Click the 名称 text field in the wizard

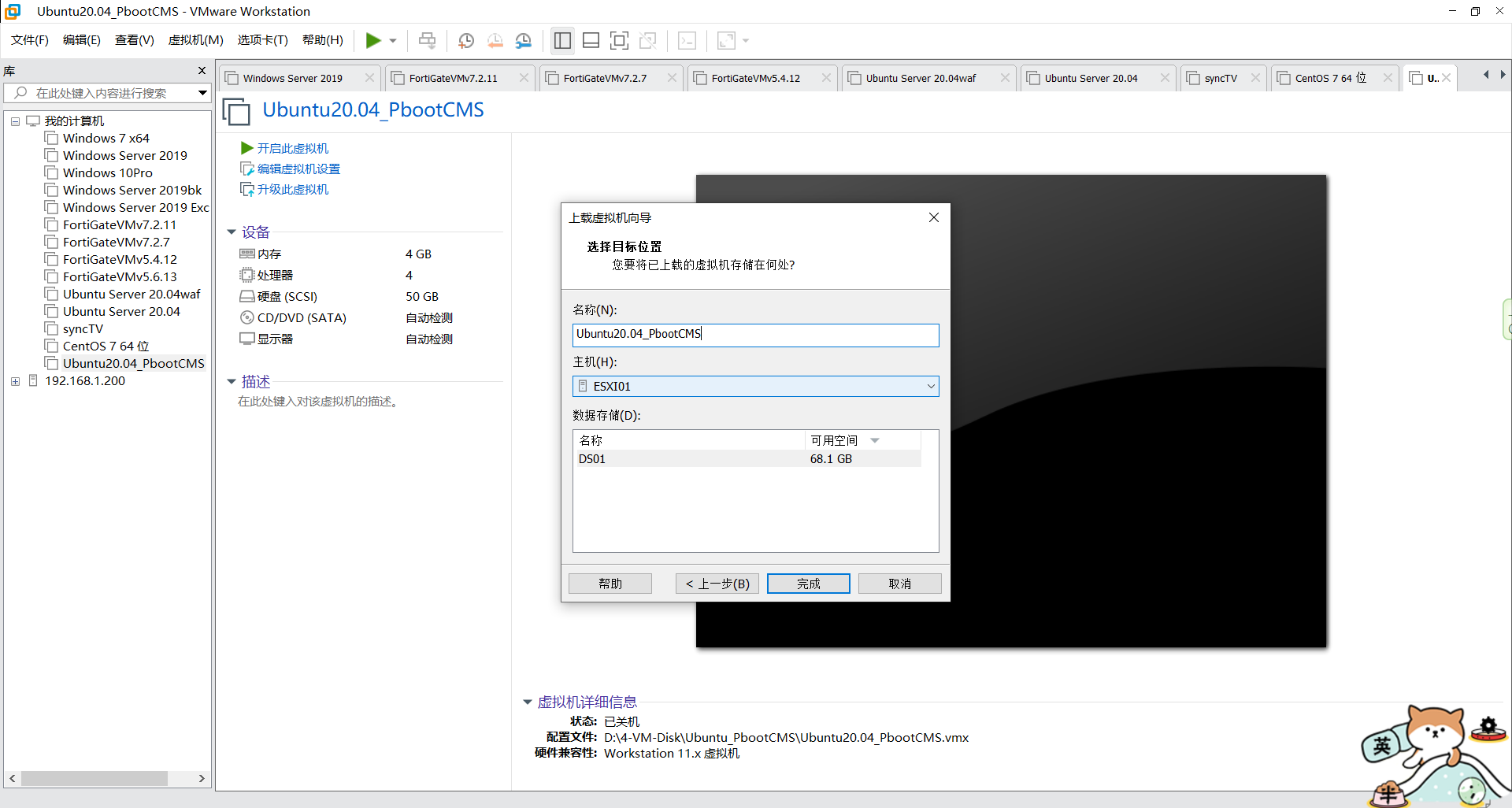click(x=756, y=335)
